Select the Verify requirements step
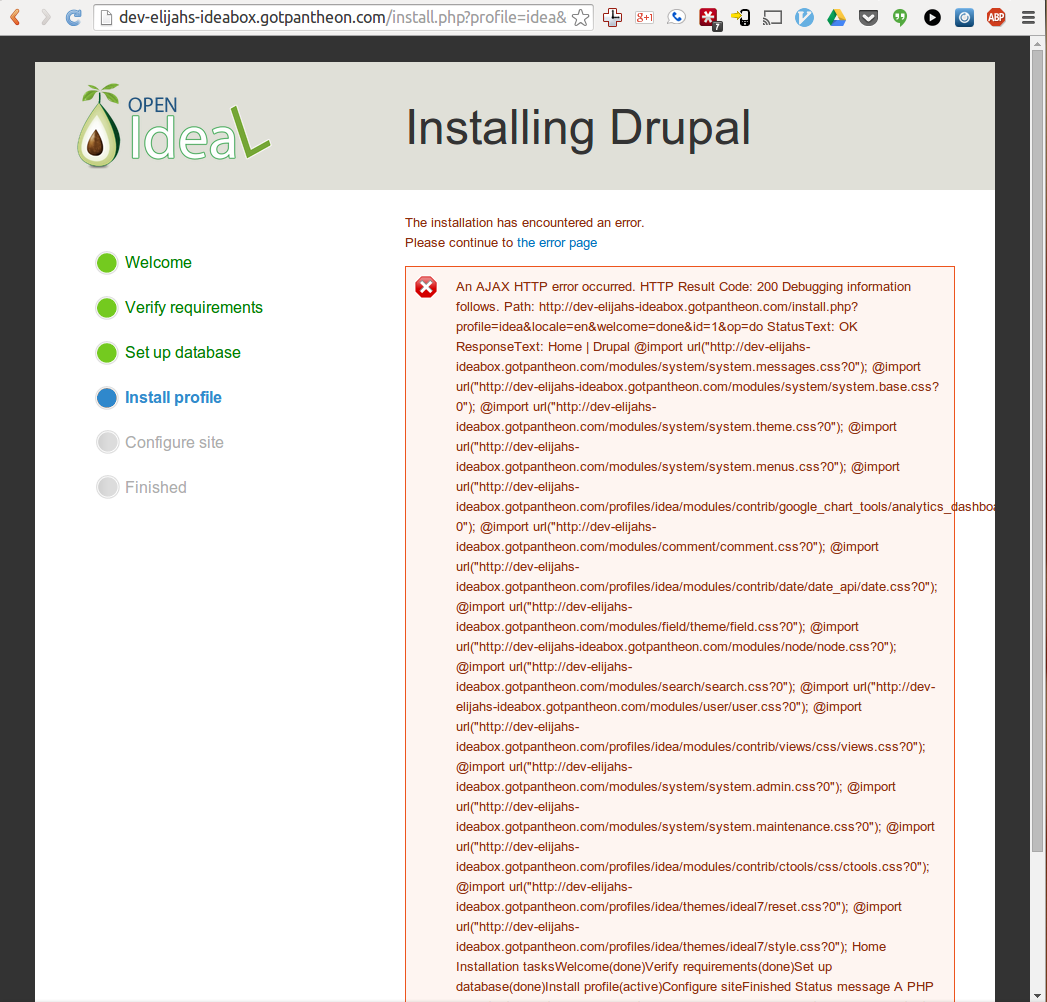The height and width of the screenshot is (1002, 1047). (x=194, y=307)
